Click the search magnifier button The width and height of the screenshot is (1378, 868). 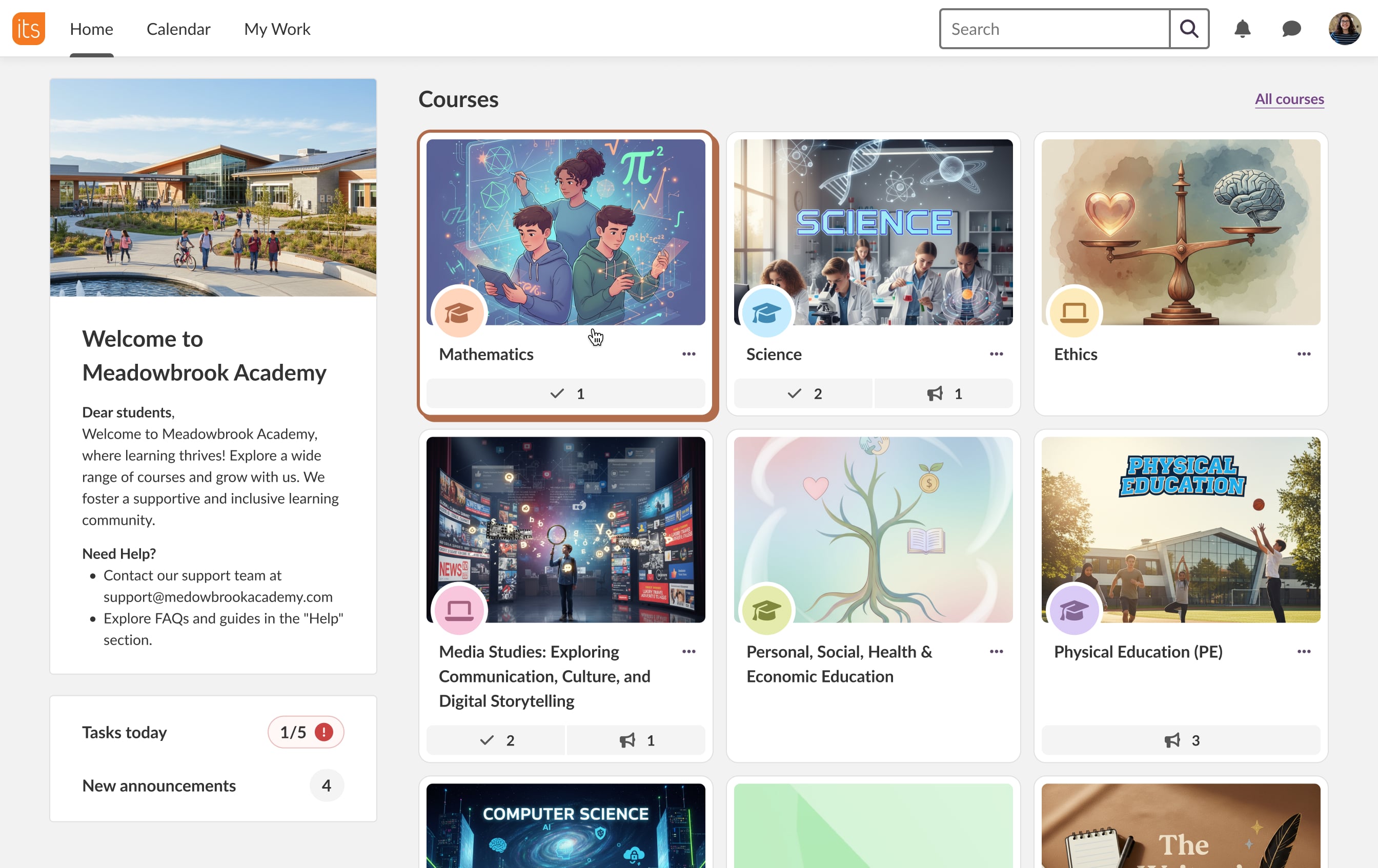[1189, 29]
